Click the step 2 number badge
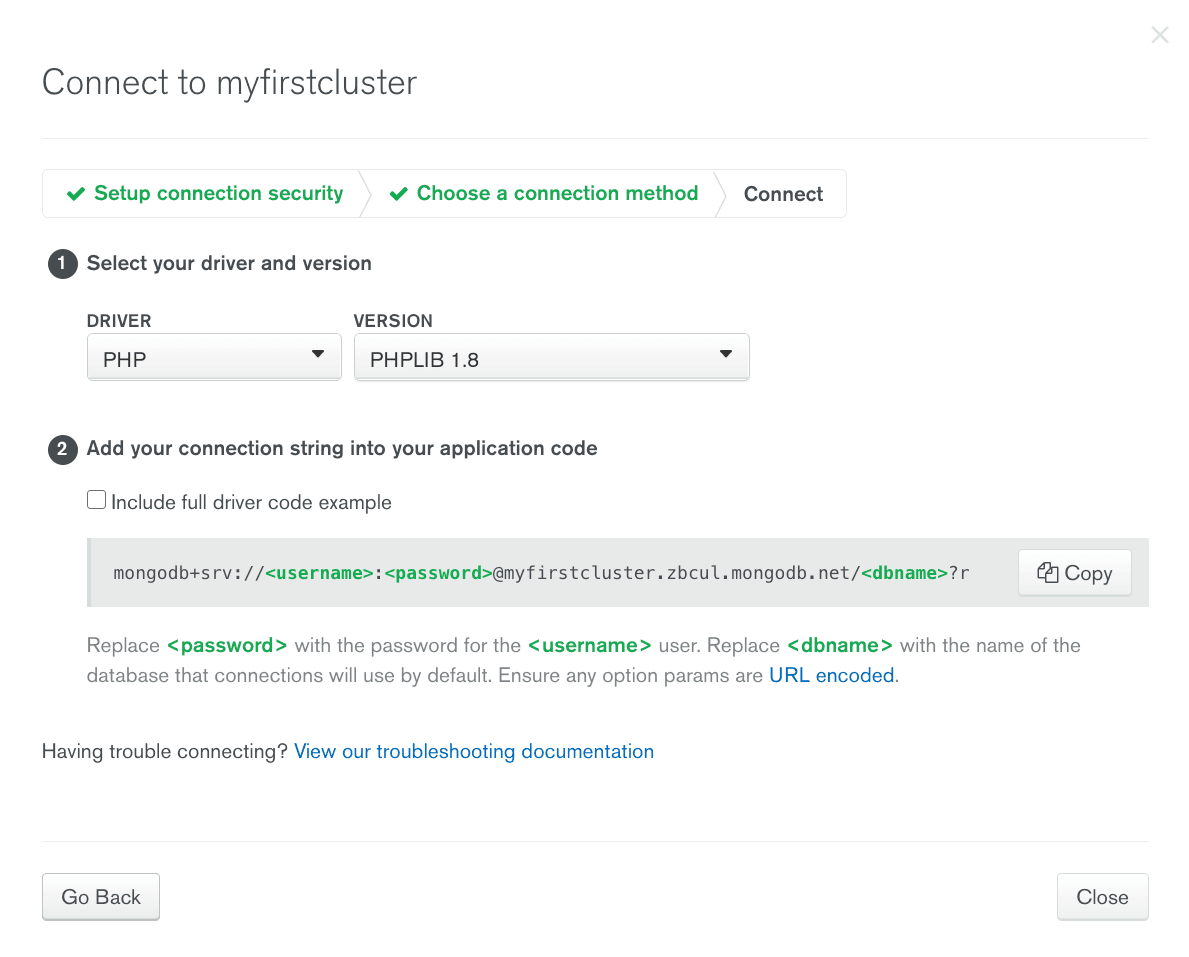Viewport: 1189px width, 957px height. pos(62,449)
